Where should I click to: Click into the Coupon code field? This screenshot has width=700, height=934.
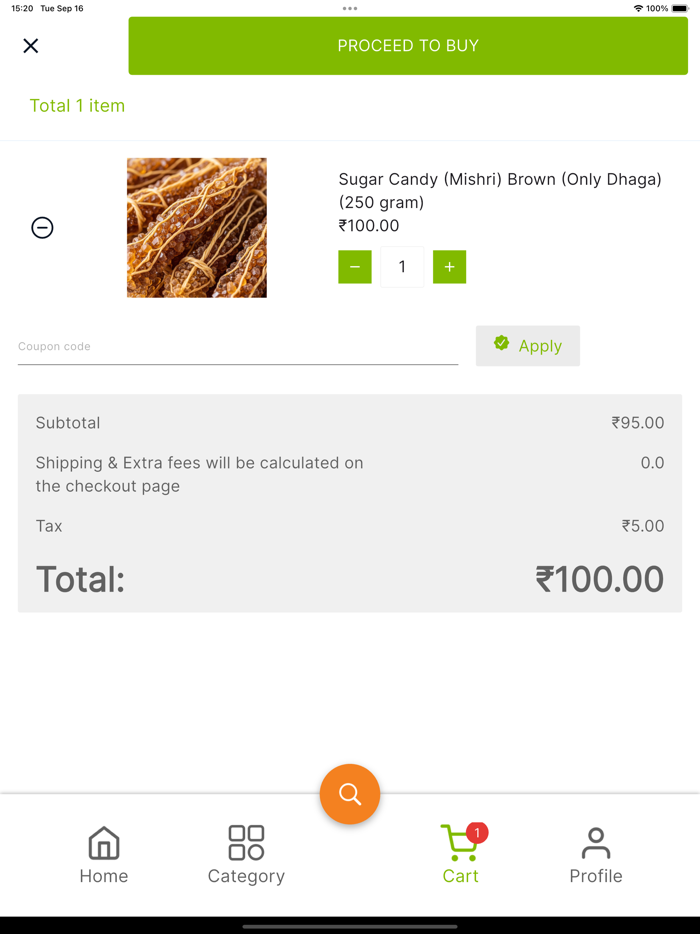pos(238,347)
